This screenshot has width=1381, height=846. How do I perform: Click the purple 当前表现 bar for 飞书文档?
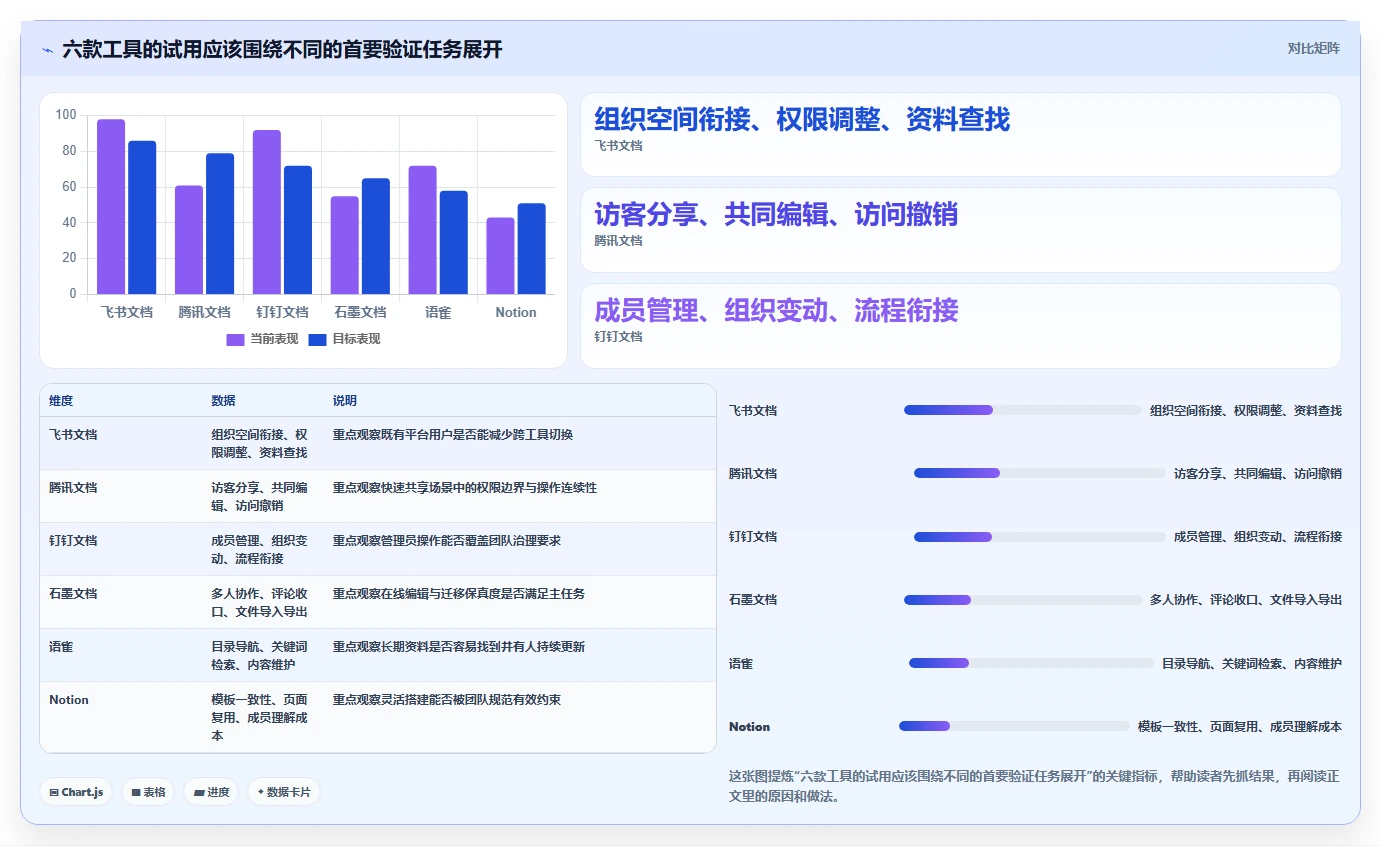pyautogui.click(x=111, y=207)
